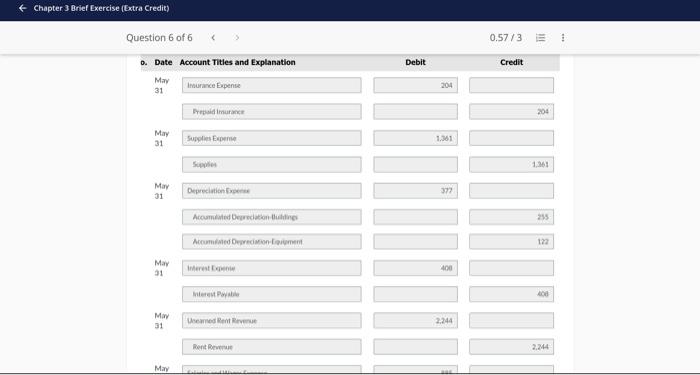Select the Interest Payable account field
The height and width of the screenshot is (375, 700).
[x=271, y=294]
